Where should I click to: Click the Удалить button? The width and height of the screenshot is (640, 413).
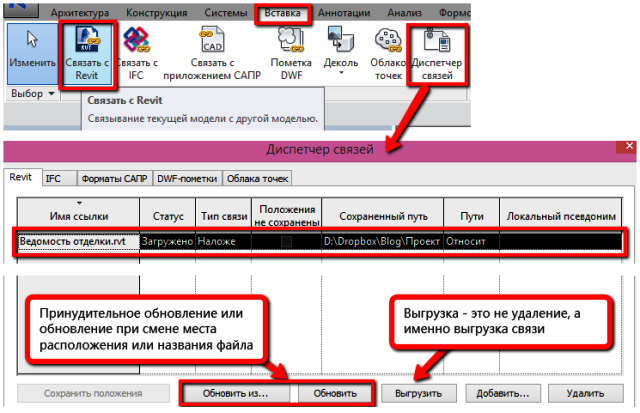[x=586, y=393]
